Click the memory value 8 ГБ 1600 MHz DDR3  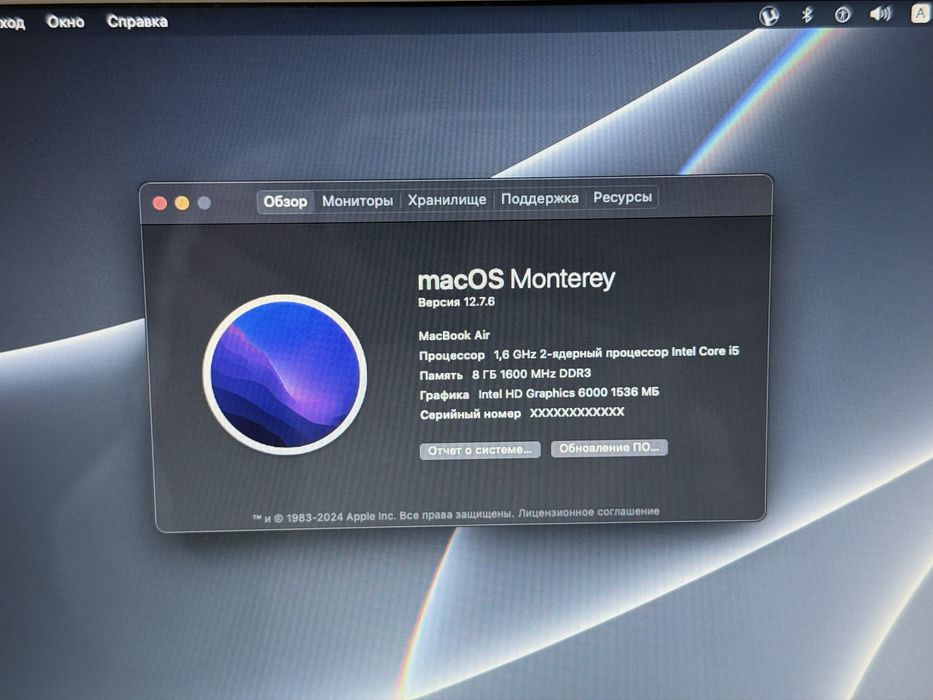531,374
